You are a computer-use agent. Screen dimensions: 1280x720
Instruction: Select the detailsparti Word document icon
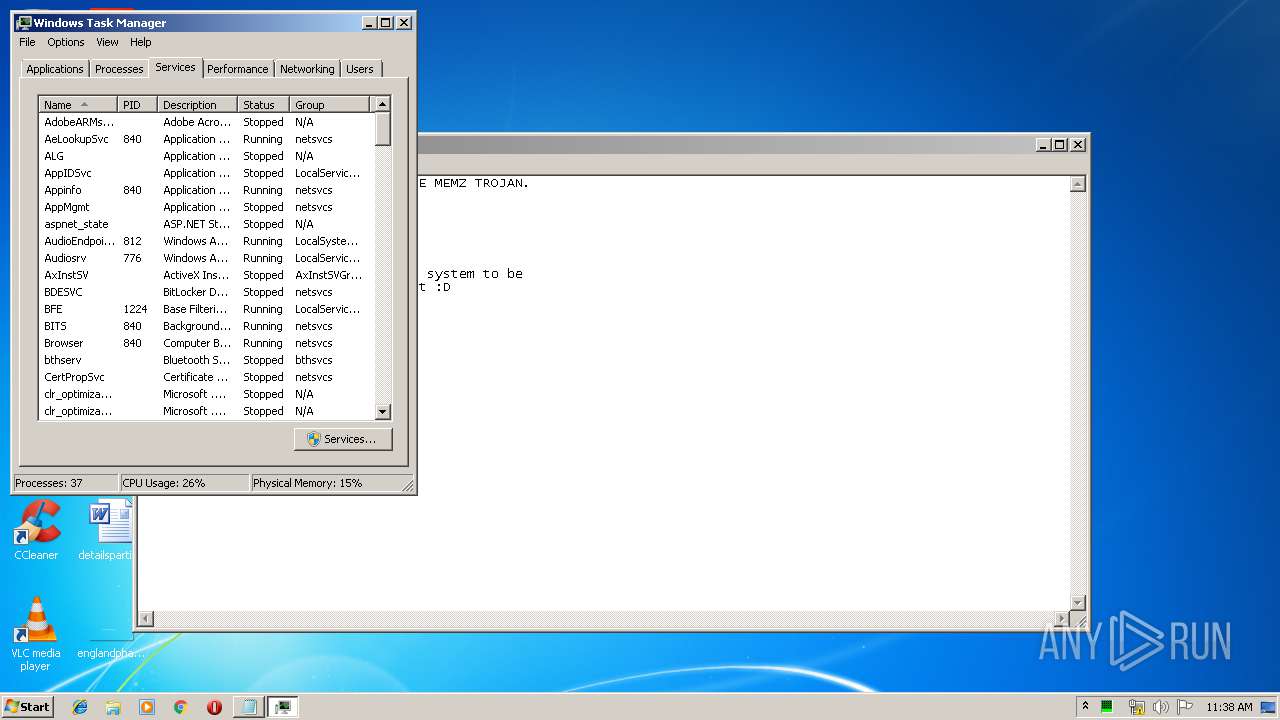click(x=106, y=531)
